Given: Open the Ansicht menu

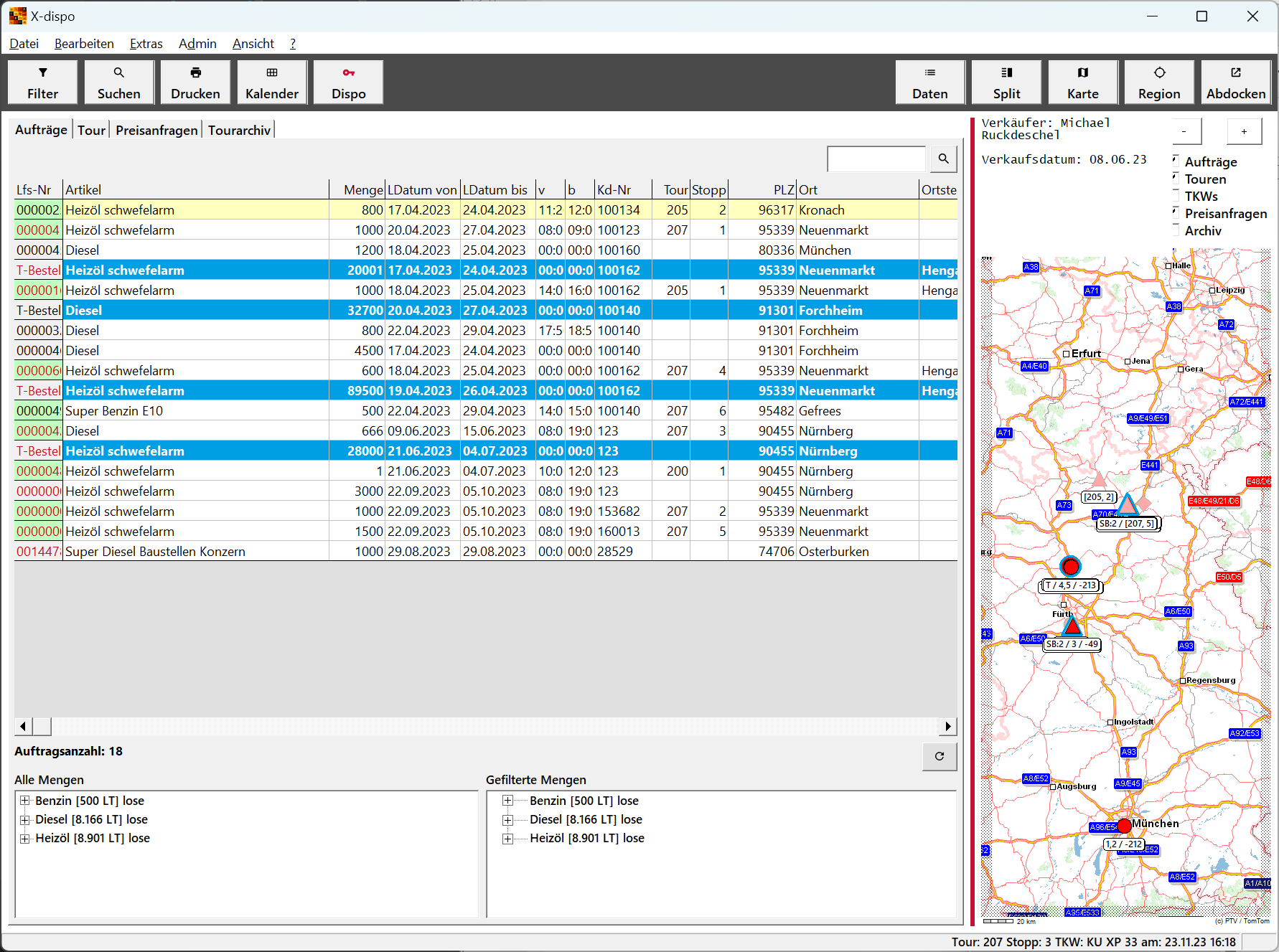Looking at the screenshot, I should tap(253, 44).
